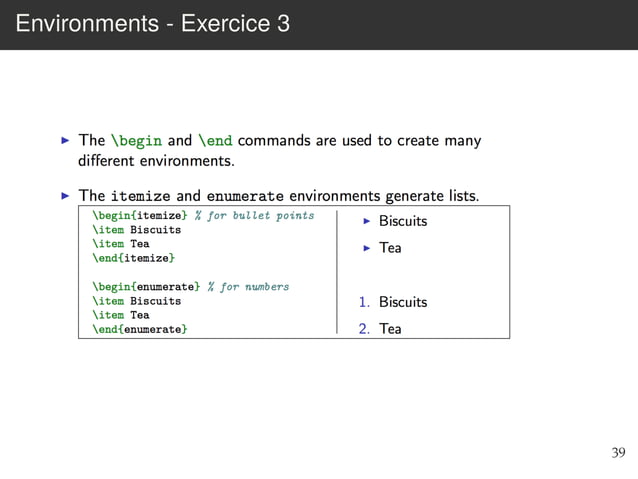The height and width of the screenshot is (479, 638).
Task: Click the word enumerate in the sentence
Action: (x=245, y=196)
